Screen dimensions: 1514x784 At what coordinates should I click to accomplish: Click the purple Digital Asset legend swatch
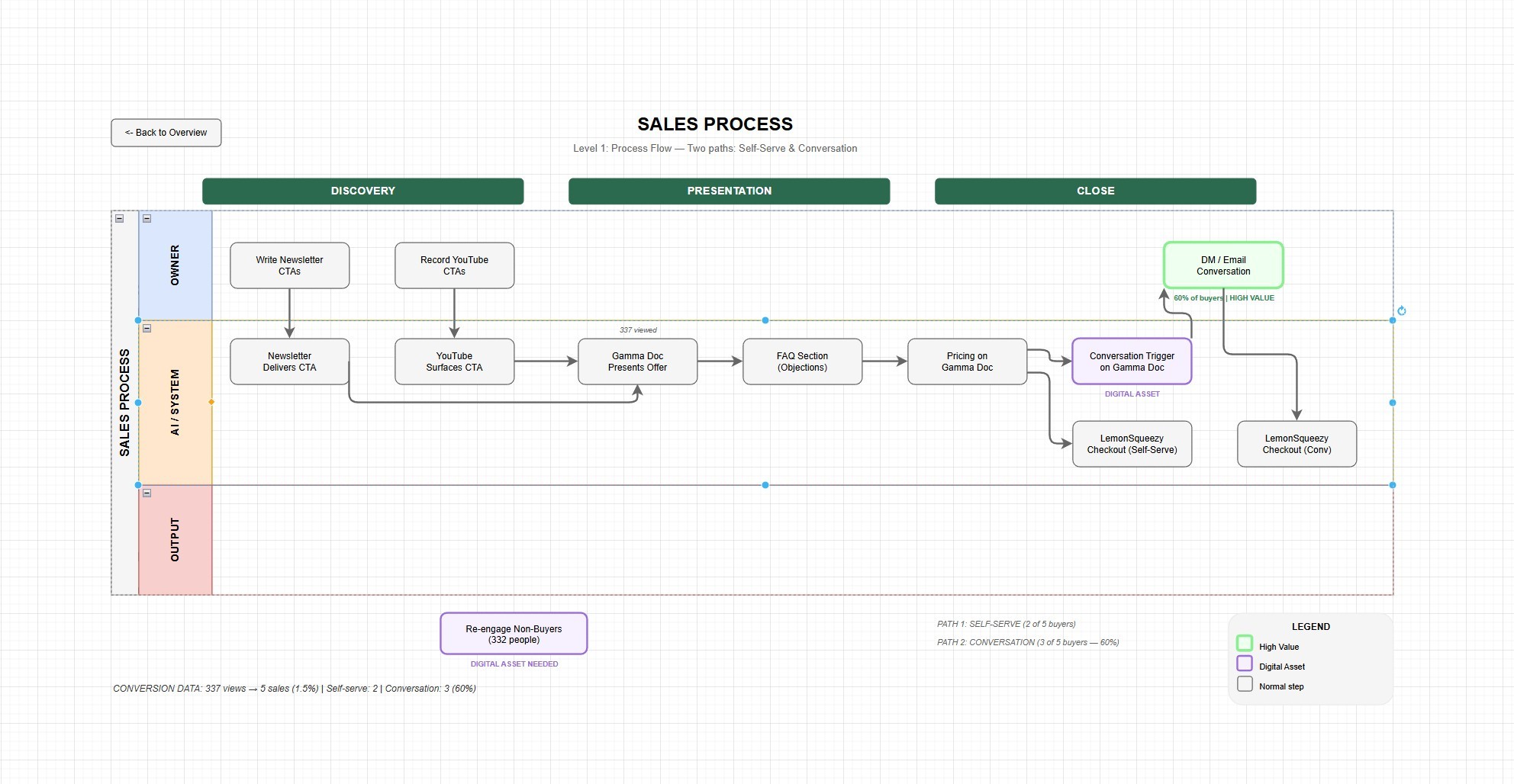point(1245,663)
